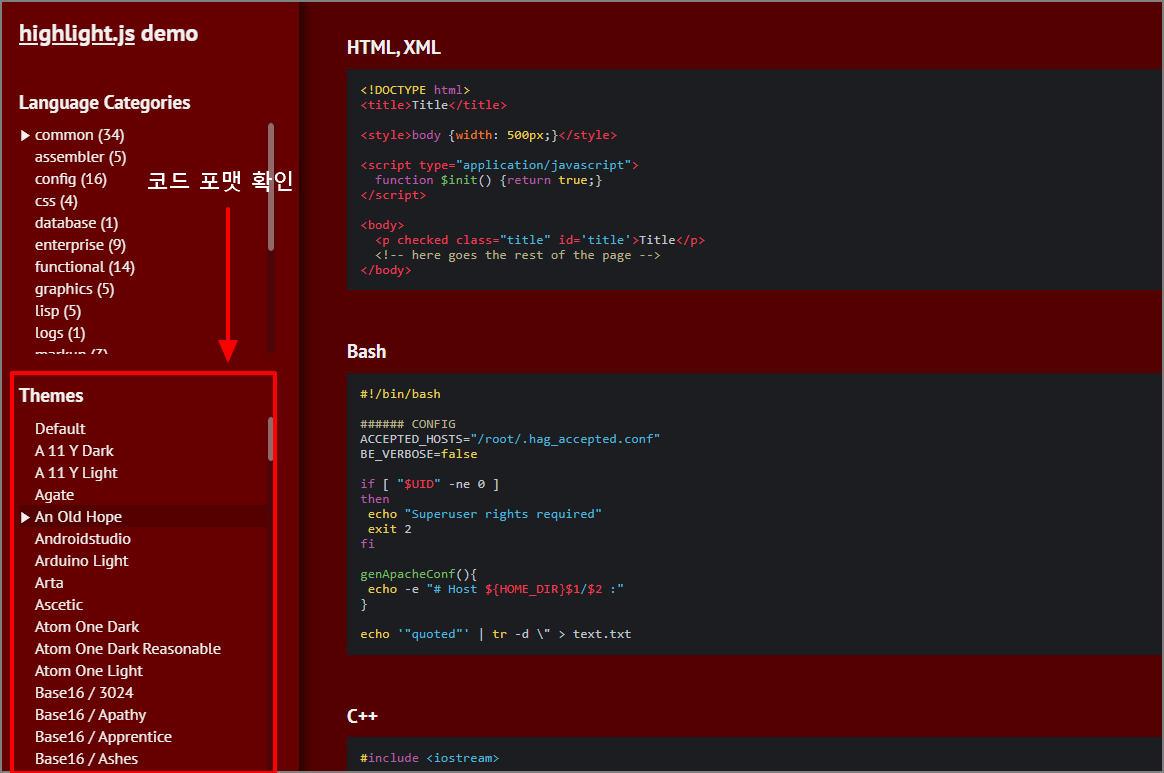Click the #include <iostream> line

coord(429,758)
